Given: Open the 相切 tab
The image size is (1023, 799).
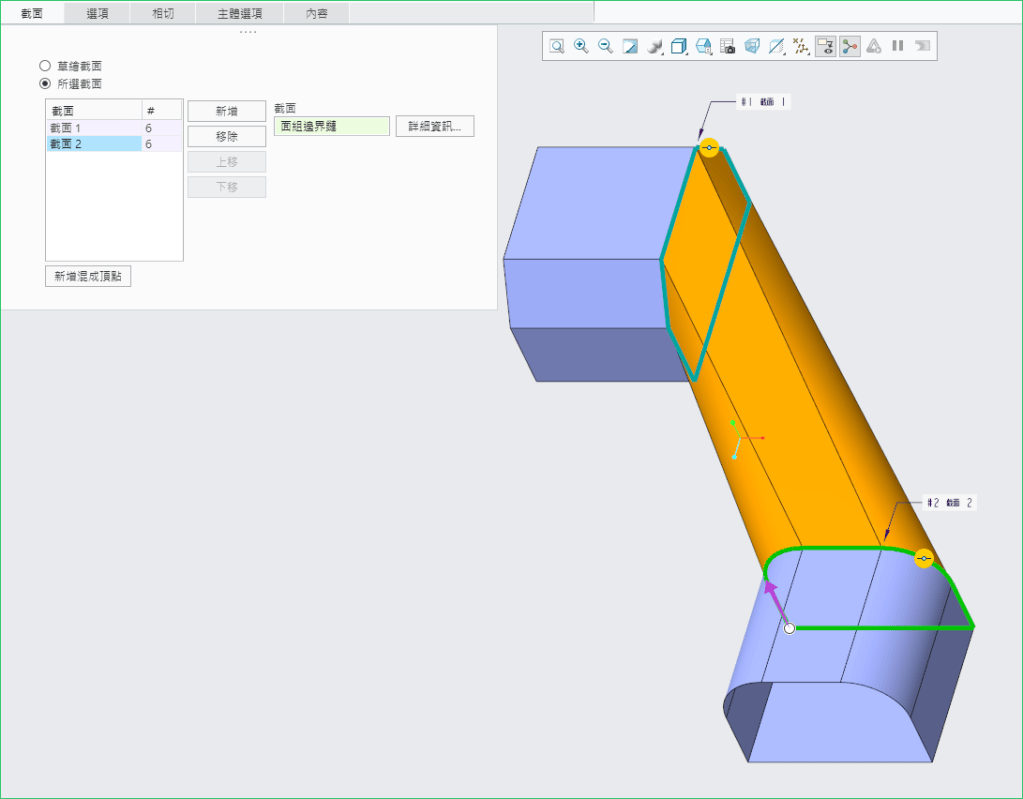Looking at the screenshot, I should coord(163,13).
